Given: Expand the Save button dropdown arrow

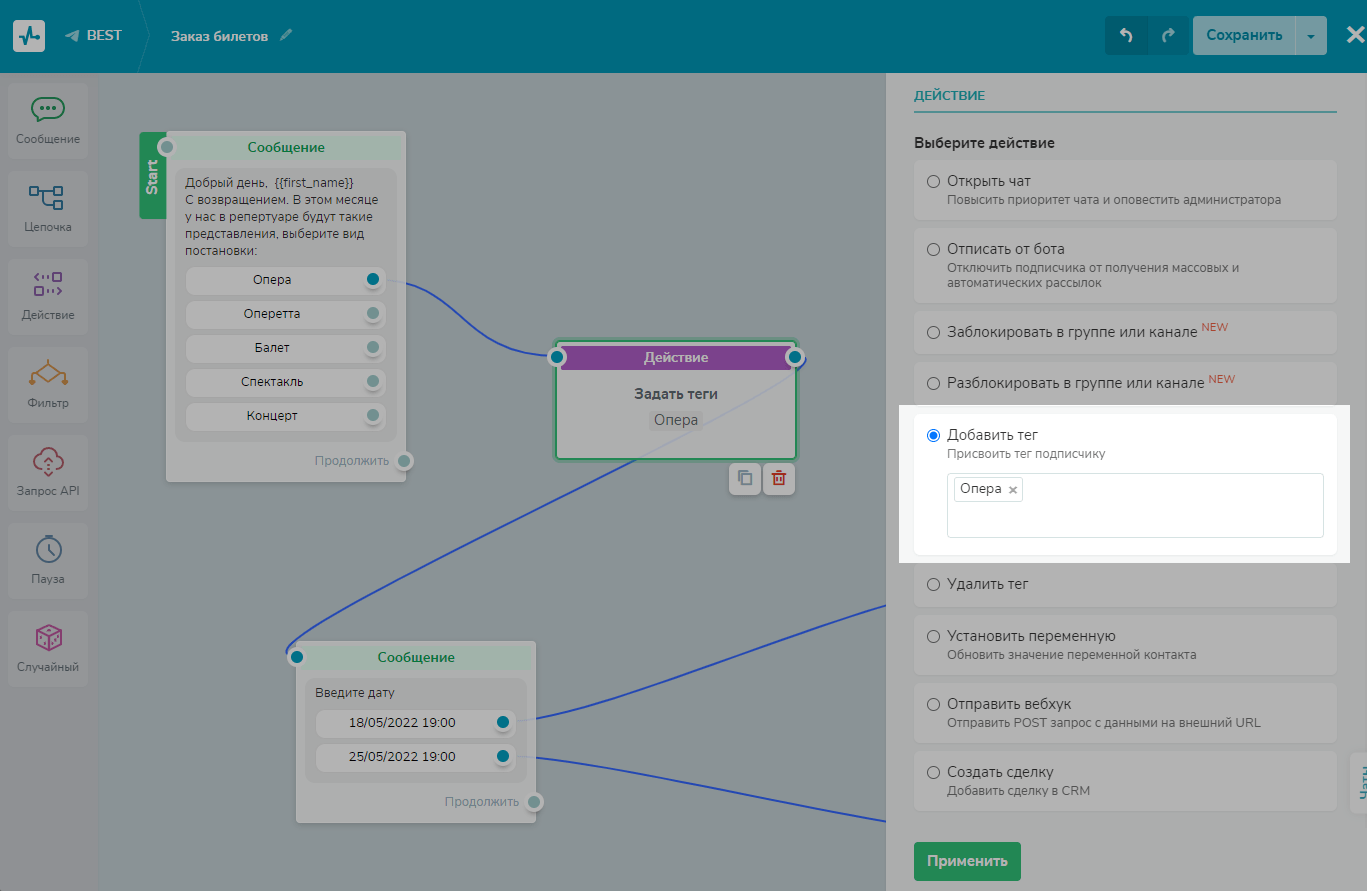Looking at the screenshot, I should click(1310, 36).
